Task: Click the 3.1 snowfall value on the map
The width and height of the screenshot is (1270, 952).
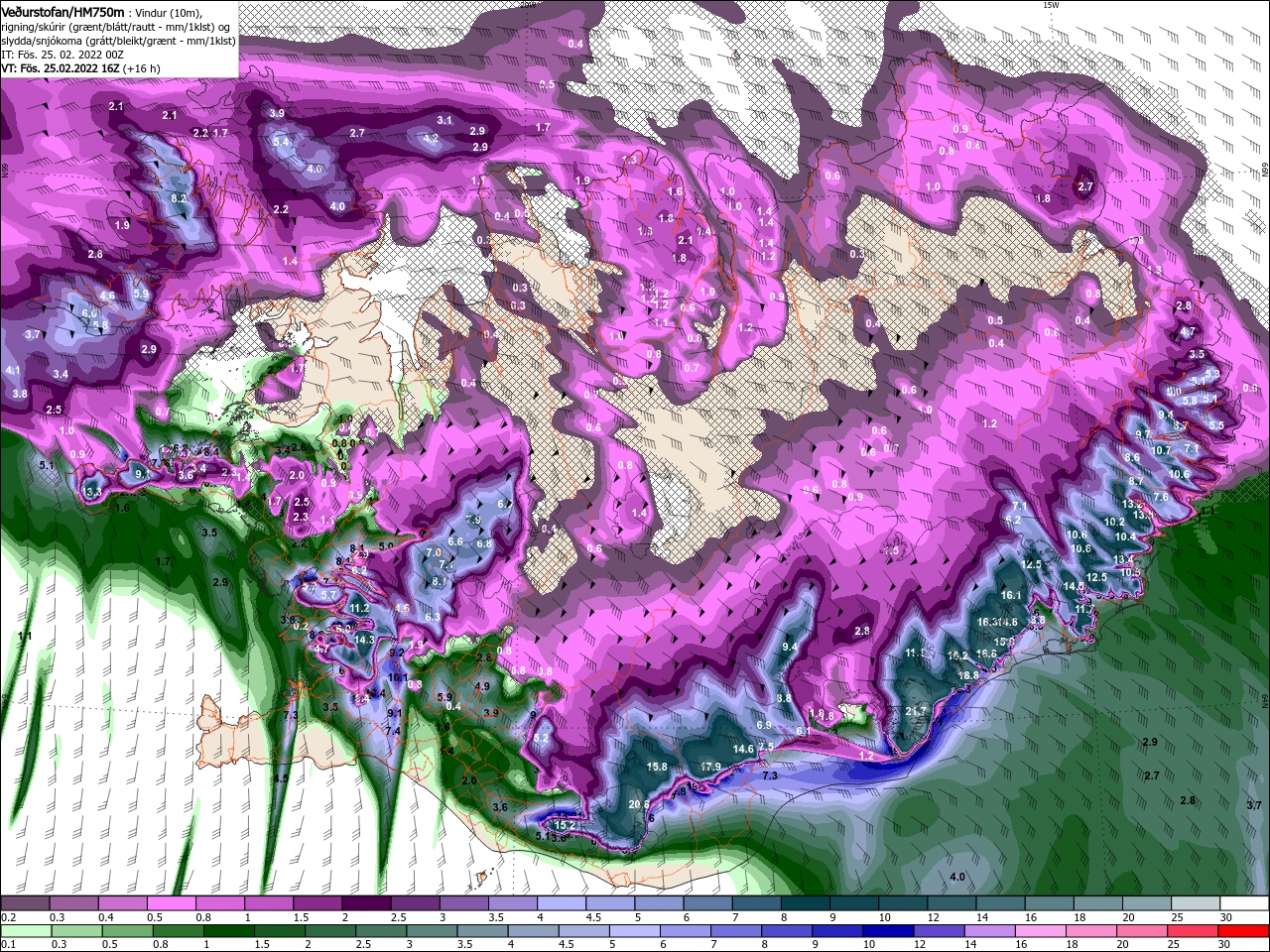Action: (444, 120)
